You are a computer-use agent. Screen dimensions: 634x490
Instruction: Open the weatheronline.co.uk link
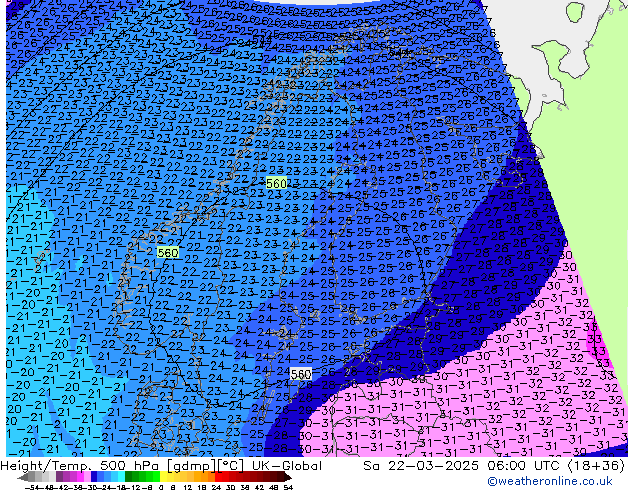click(x=550, y=481)
